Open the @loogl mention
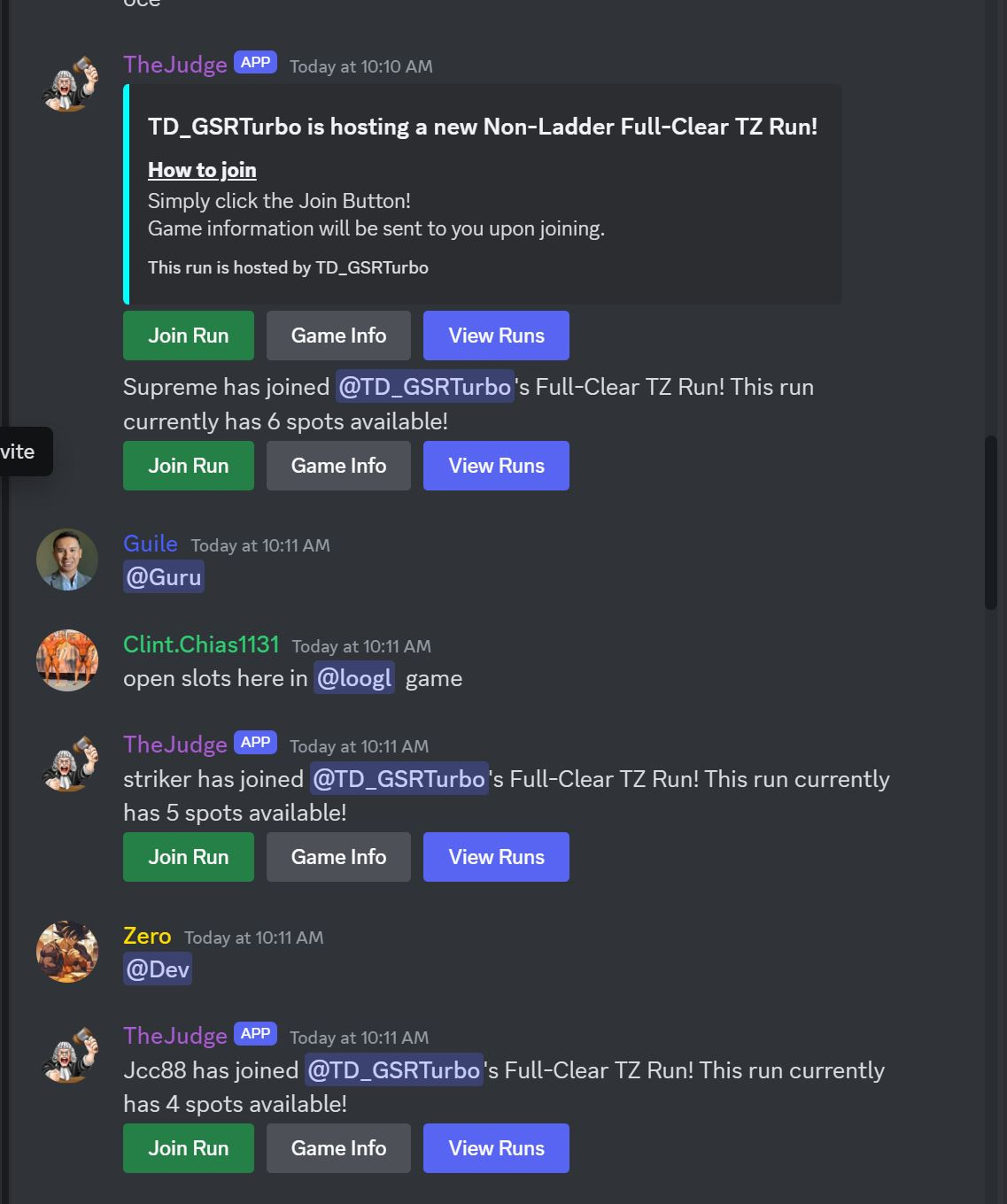This screenshot has width=1007, height=1204. click(354, 678)
